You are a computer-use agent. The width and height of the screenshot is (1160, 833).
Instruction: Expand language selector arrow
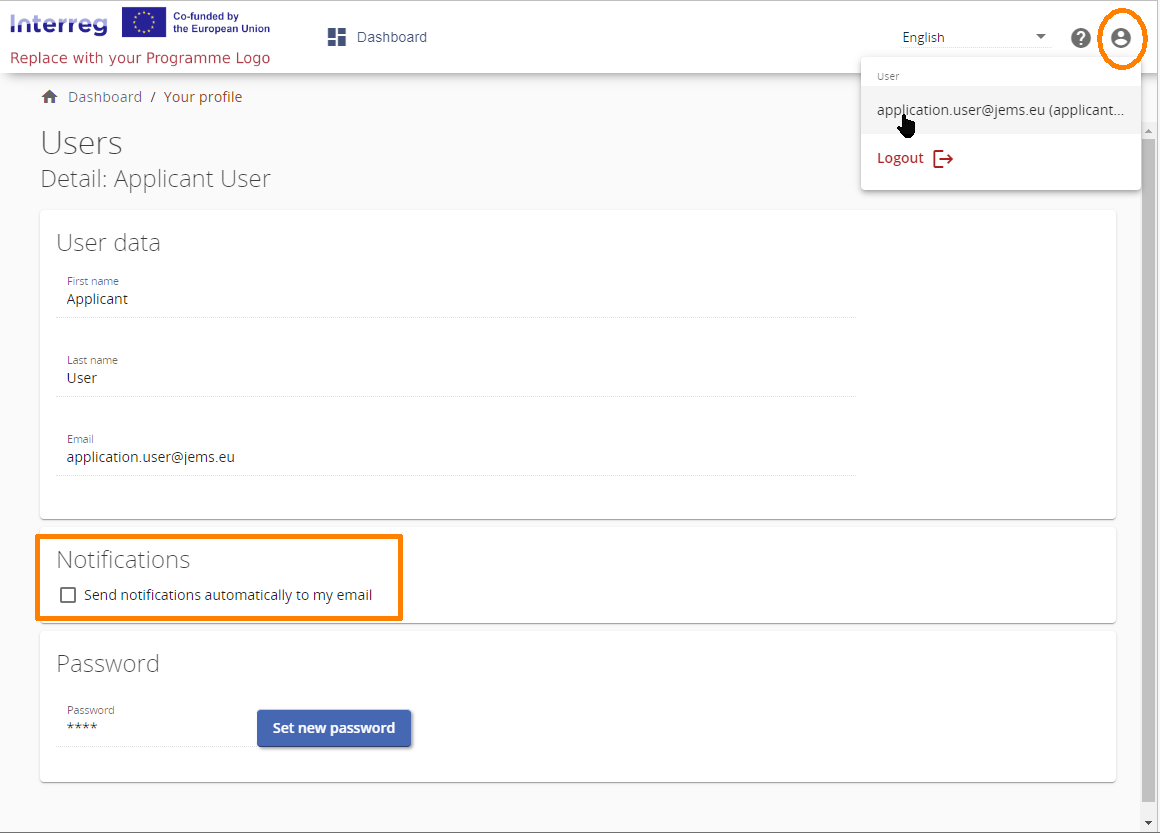click(1041, 37)
